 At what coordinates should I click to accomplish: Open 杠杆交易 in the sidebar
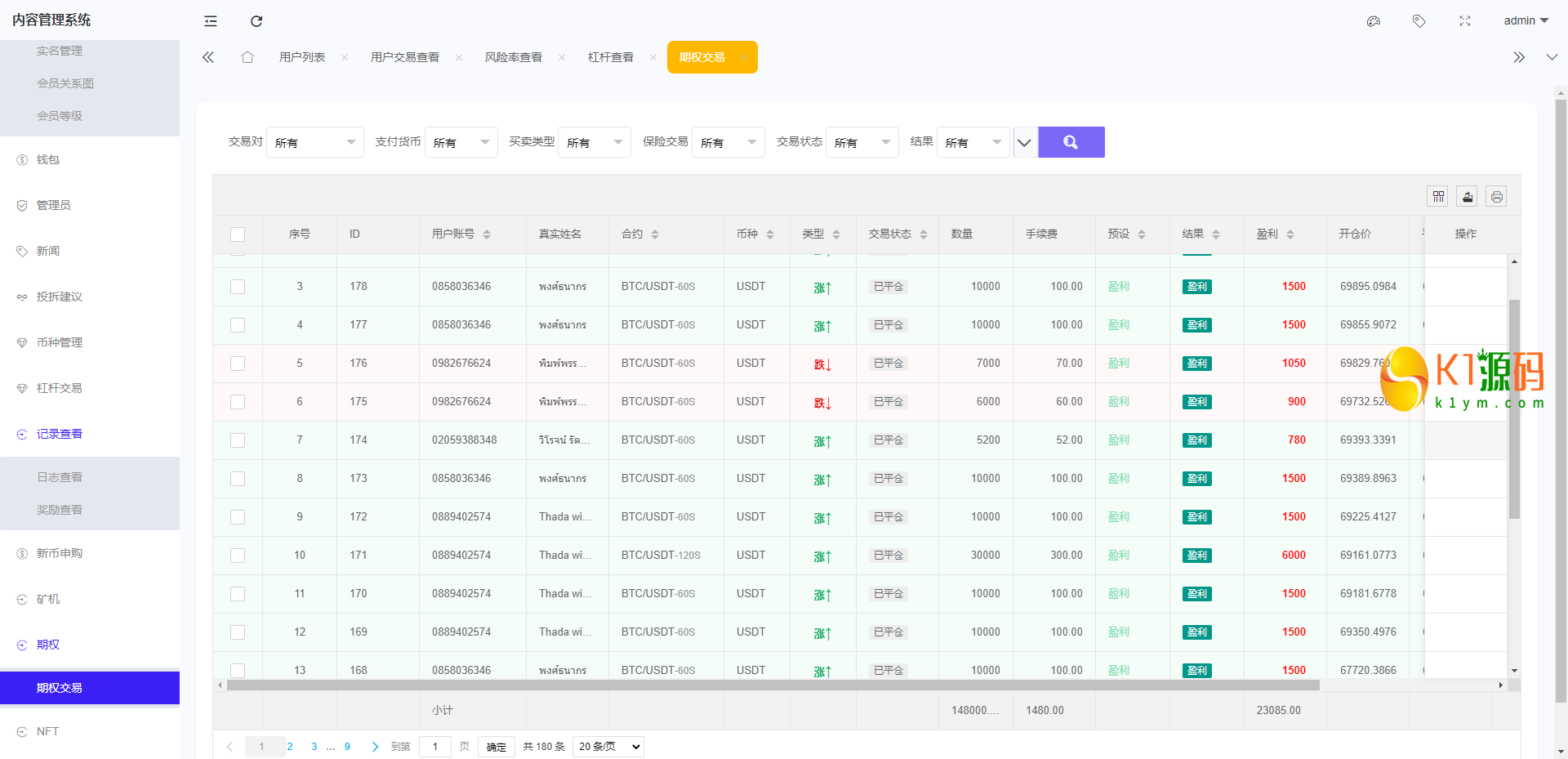pyautogui.click(x=60, y=388)
